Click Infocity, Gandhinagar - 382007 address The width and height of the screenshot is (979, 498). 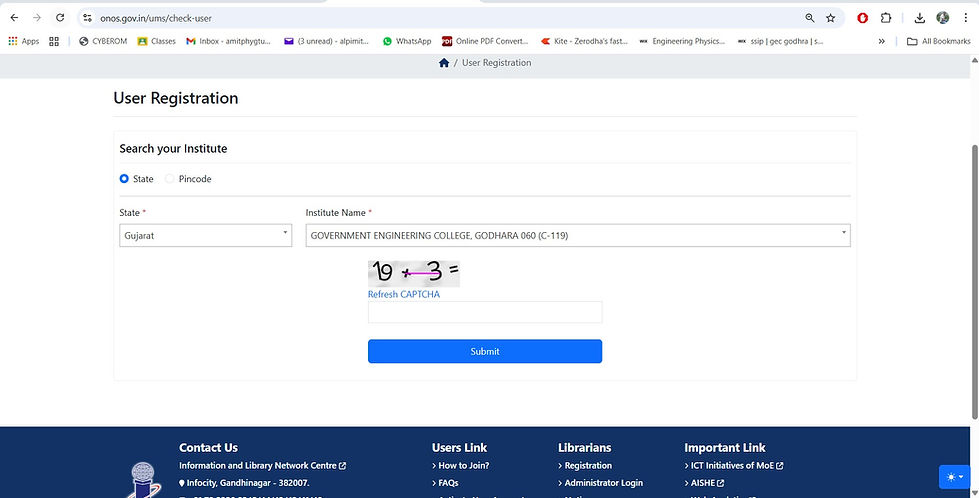click(244, 483)
